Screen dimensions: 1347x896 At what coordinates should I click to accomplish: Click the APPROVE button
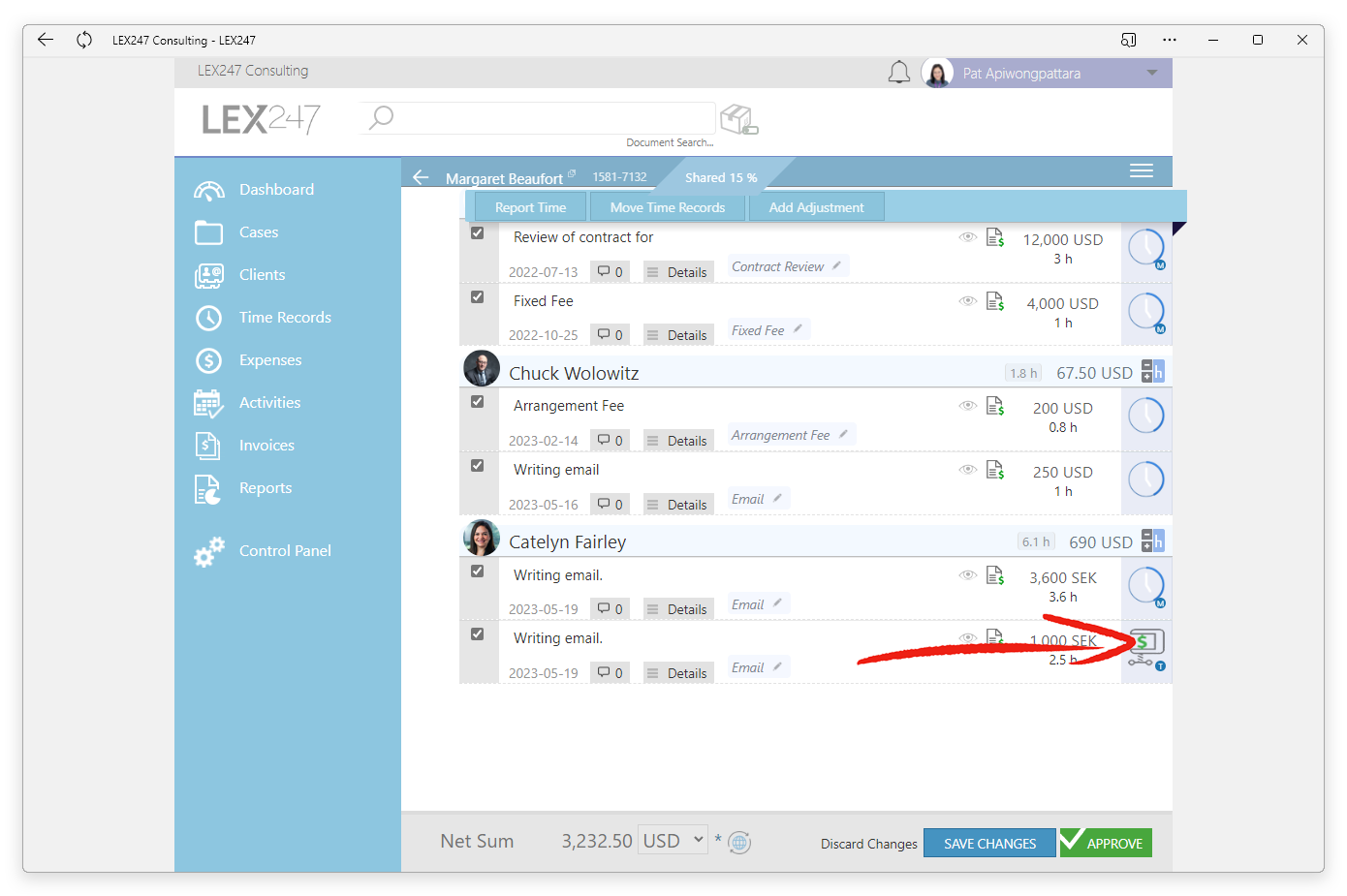coord(1106,844)
